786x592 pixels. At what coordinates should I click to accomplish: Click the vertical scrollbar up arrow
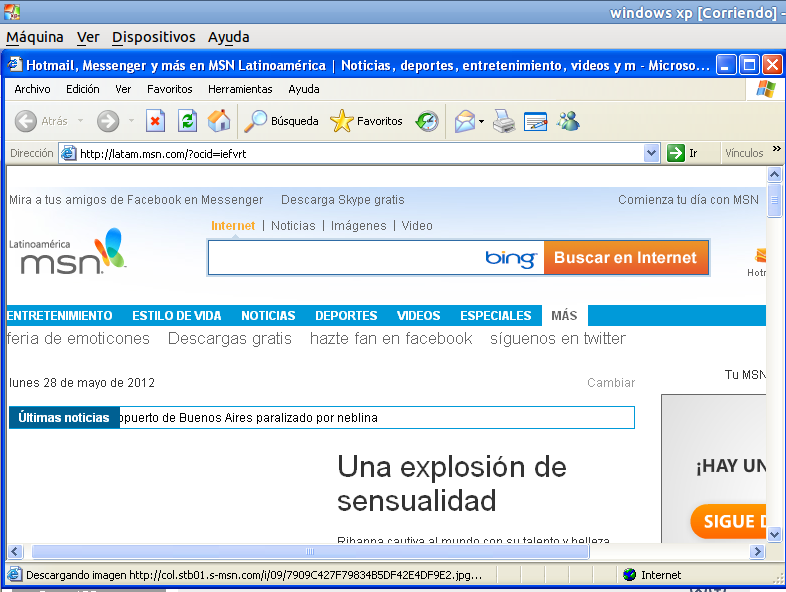tap(774, 174)
